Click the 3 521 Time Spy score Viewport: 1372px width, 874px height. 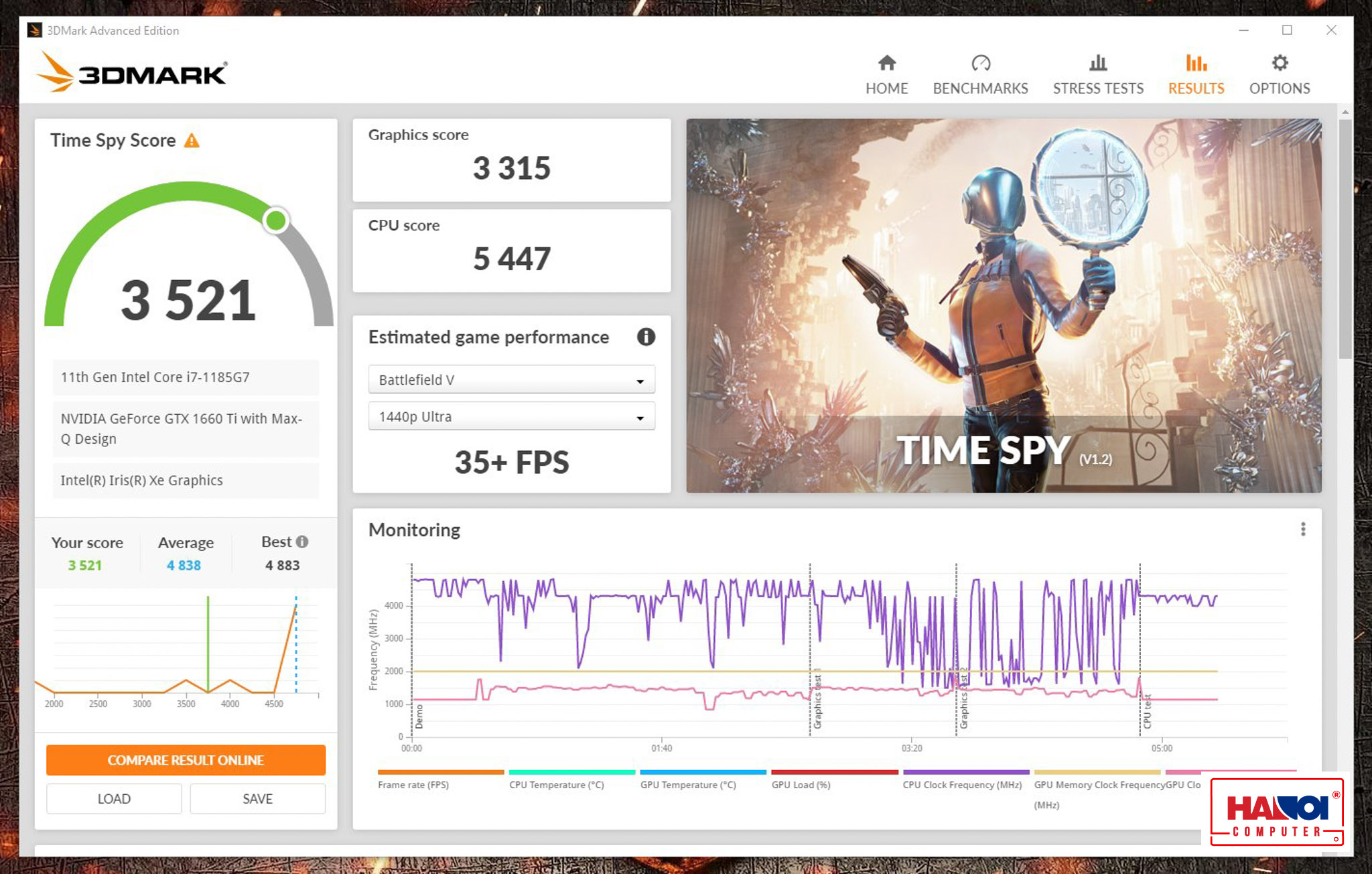(x=188, y=300)
